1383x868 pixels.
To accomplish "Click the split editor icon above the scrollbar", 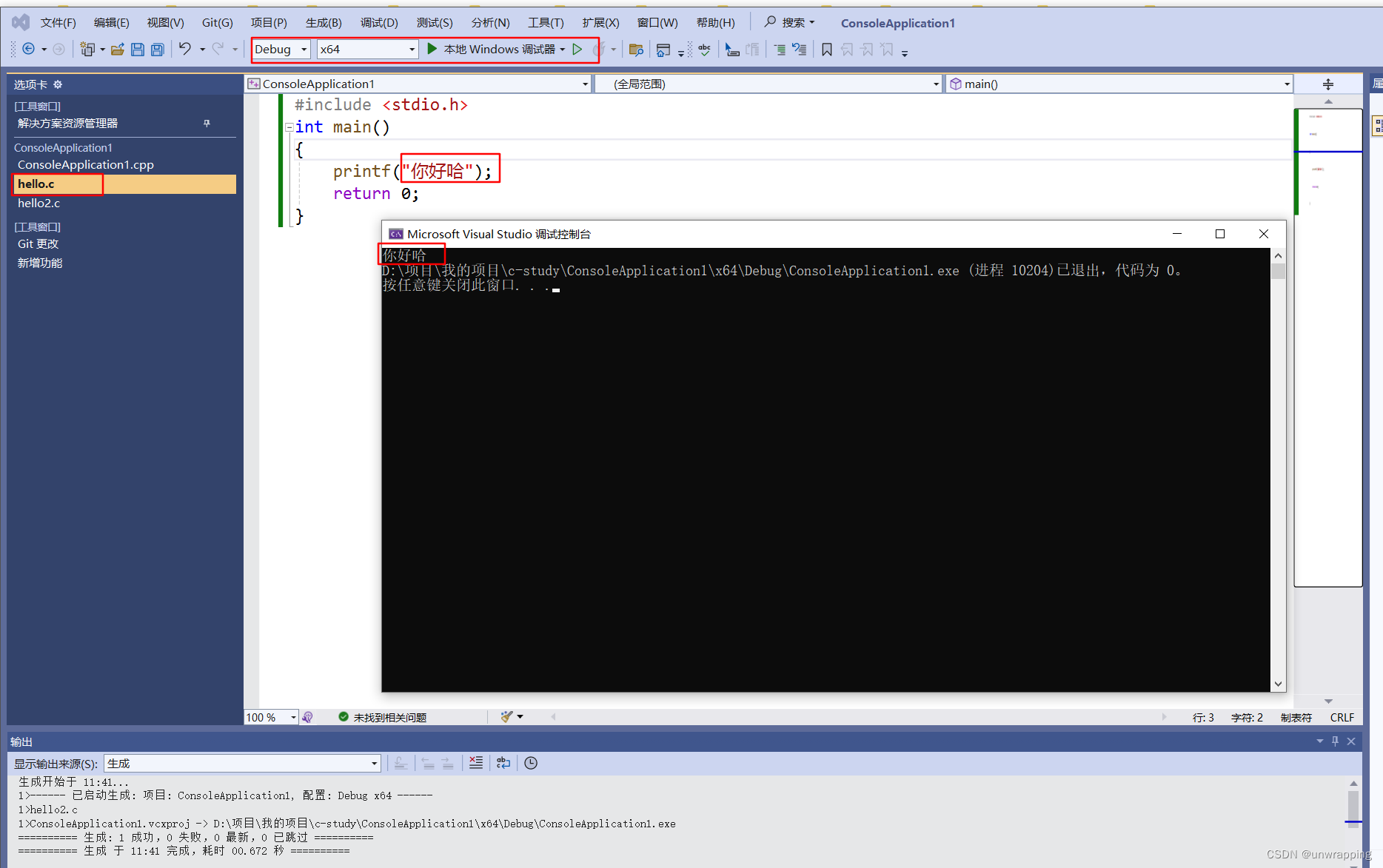I will tap(1328, 84).
